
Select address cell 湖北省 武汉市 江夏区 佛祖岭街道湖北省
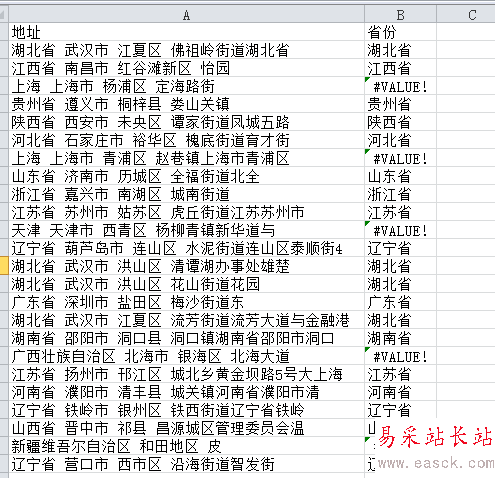pos(186,50)
